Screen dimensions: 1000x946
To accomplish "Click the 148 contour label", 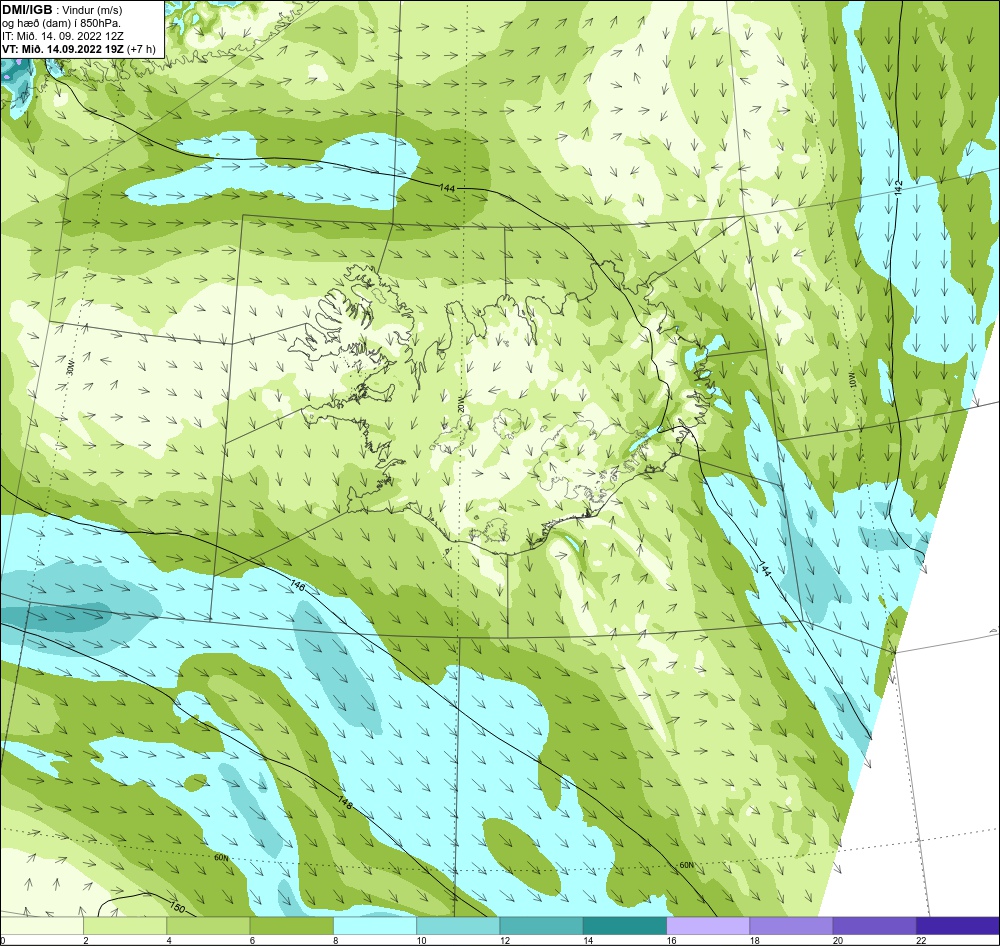I will (x=345, y=802).
